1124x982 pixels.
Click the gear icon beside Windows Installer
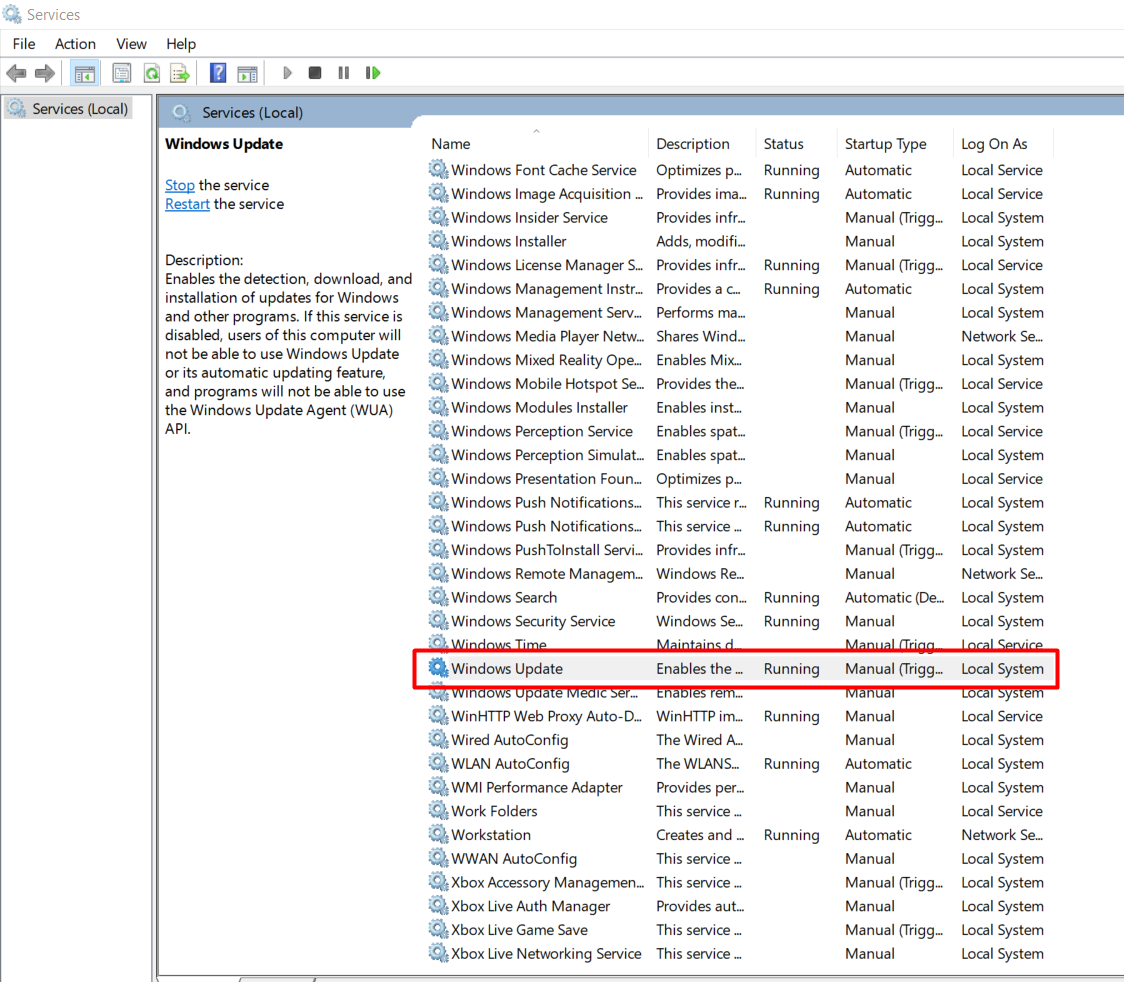pyautogui.click(x=438, y=241)
